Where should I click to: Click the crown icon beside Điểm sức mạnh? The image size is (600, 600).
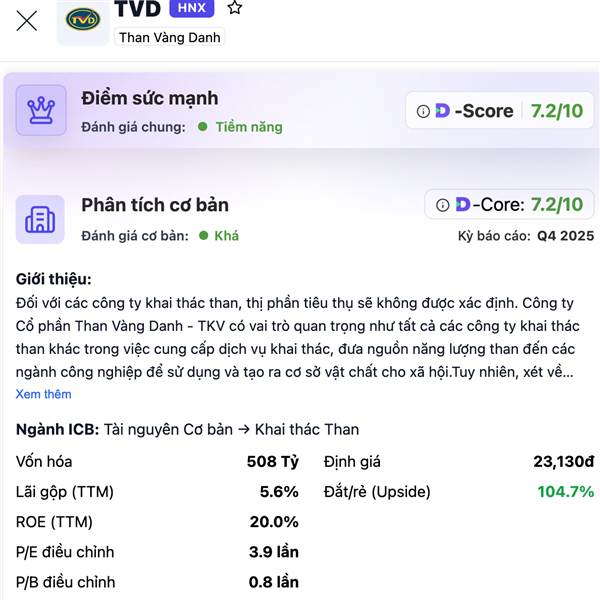coord(41,110)
